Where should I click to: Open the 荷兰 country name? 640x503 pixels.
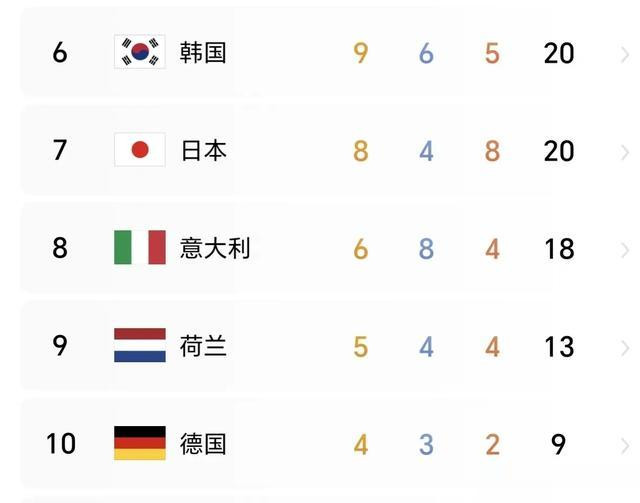tap(203, 346)
